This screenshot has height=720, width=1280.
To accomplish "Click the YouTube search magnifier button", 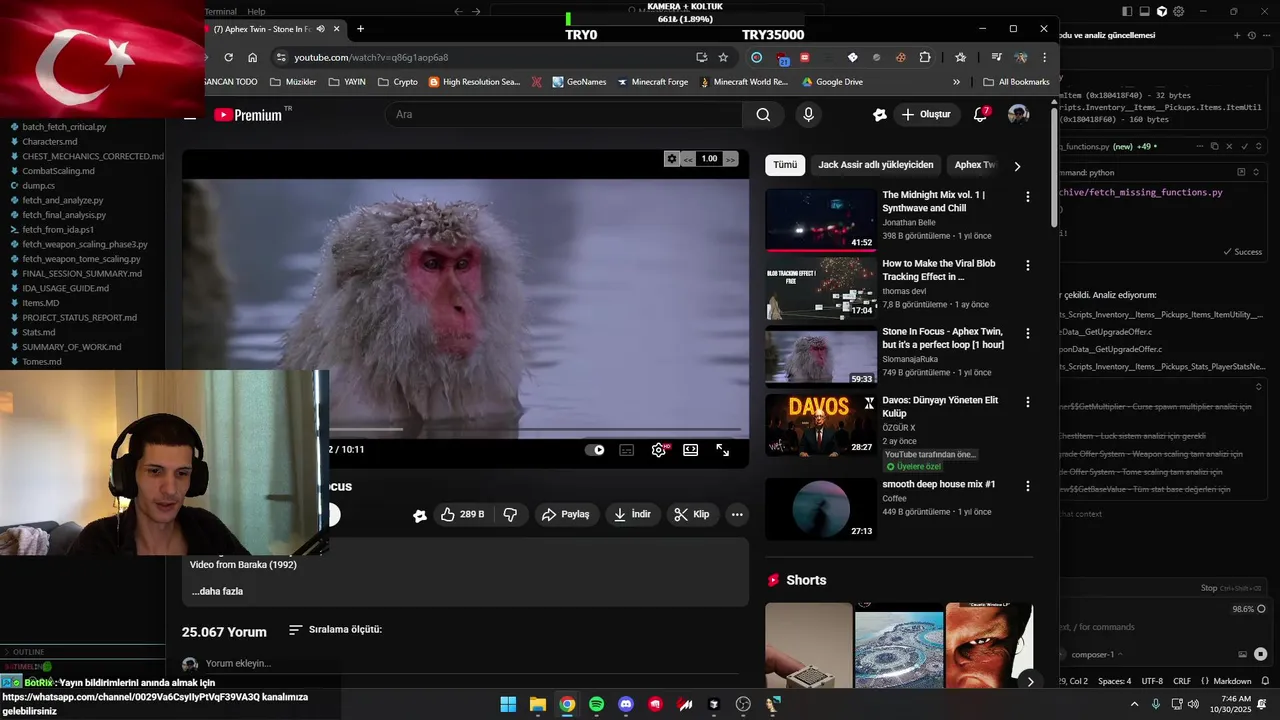I will click(x=763, y=114).
